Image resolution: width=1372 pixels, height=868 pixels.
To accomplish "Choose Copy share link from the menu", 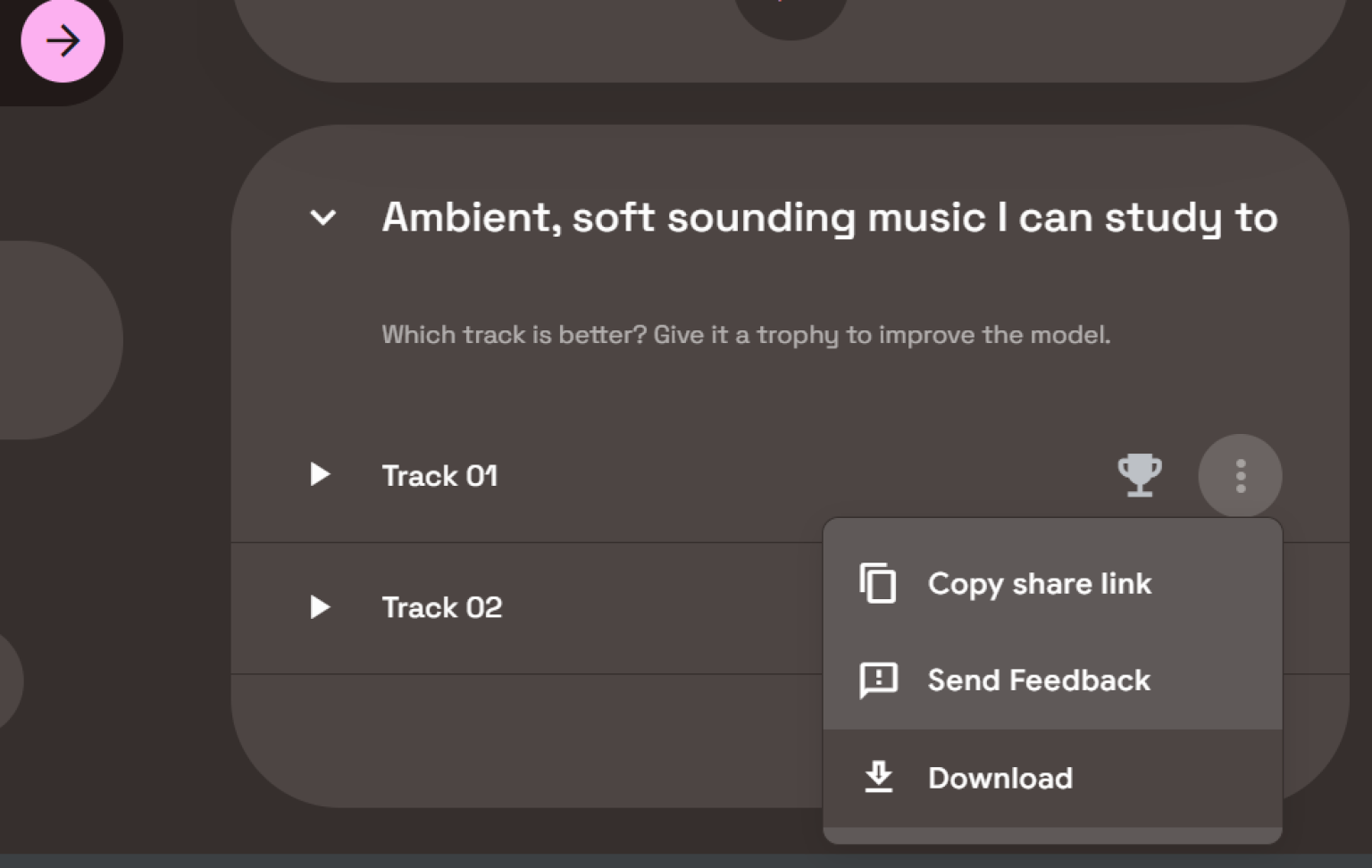I will pos(1039,584).
